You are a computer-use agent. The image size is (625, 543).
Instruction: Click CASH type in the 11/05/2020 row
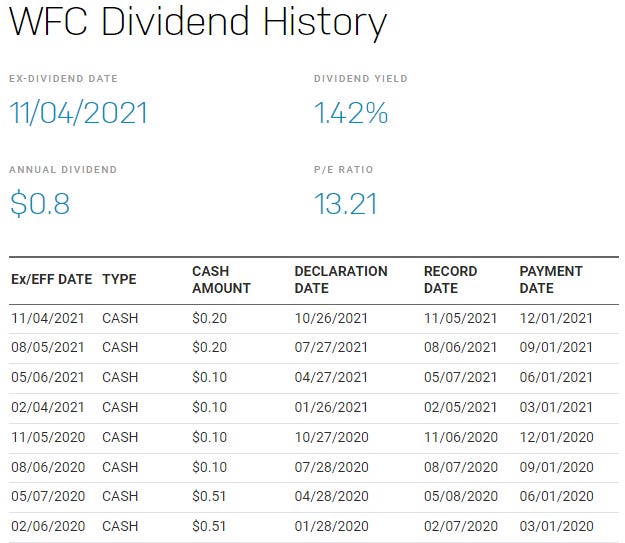[x=120, y=437]
